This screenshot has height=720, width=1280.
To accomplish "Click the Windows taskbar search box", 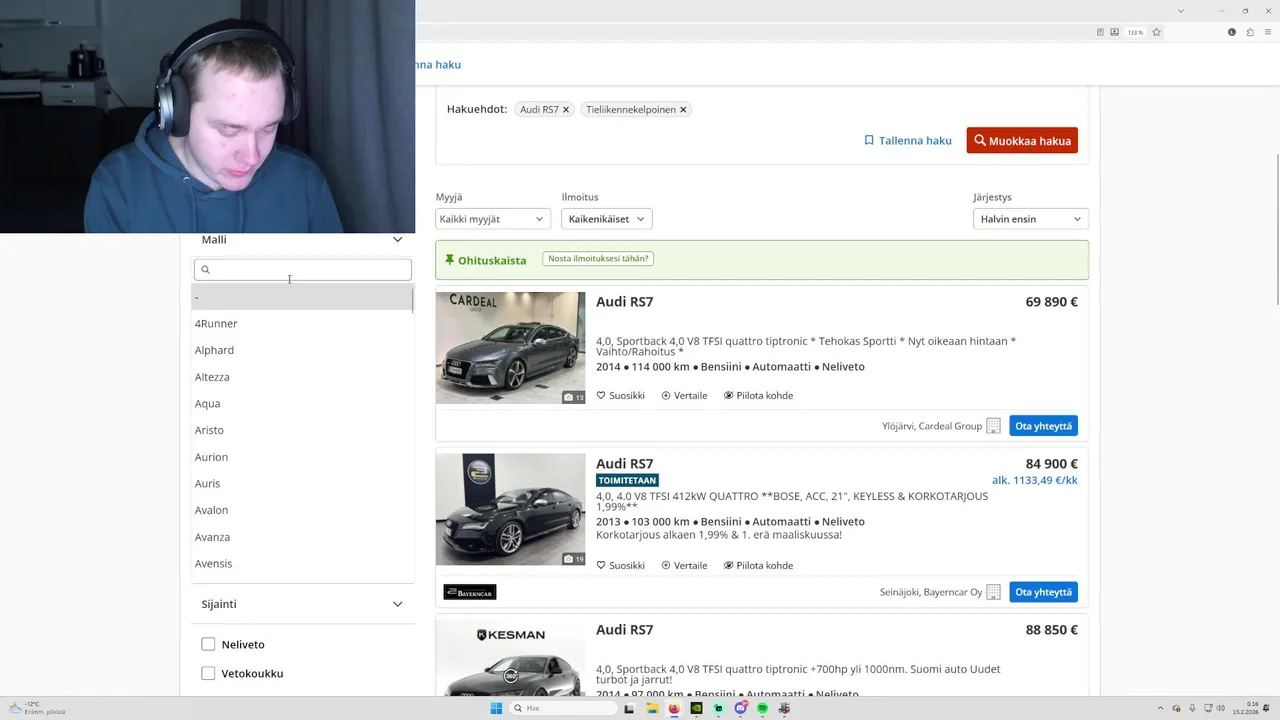I will tap(563, 708).
